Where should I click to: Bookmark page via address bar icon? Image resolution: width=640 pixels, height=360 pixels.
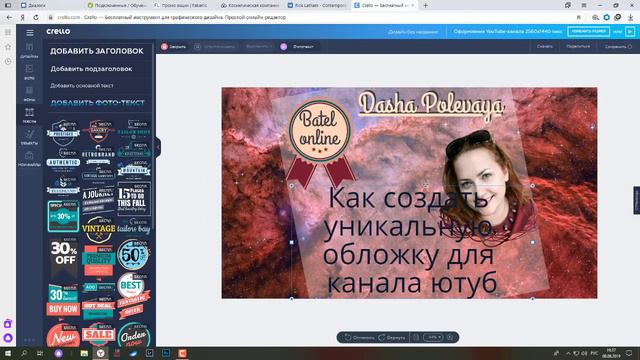coord(578,18)
